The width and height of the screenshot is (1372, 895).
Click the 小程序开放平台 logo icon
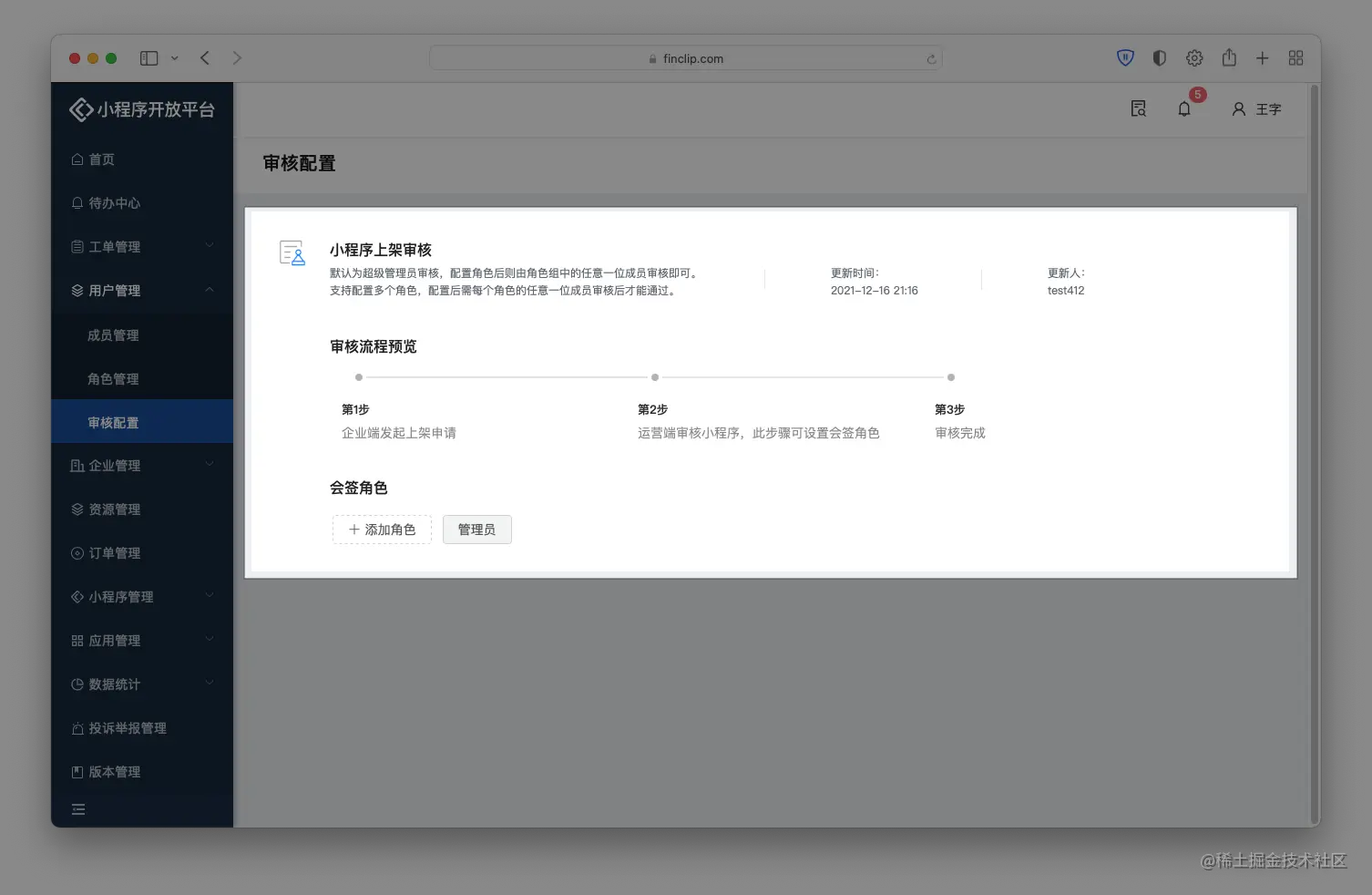(81, 109)
